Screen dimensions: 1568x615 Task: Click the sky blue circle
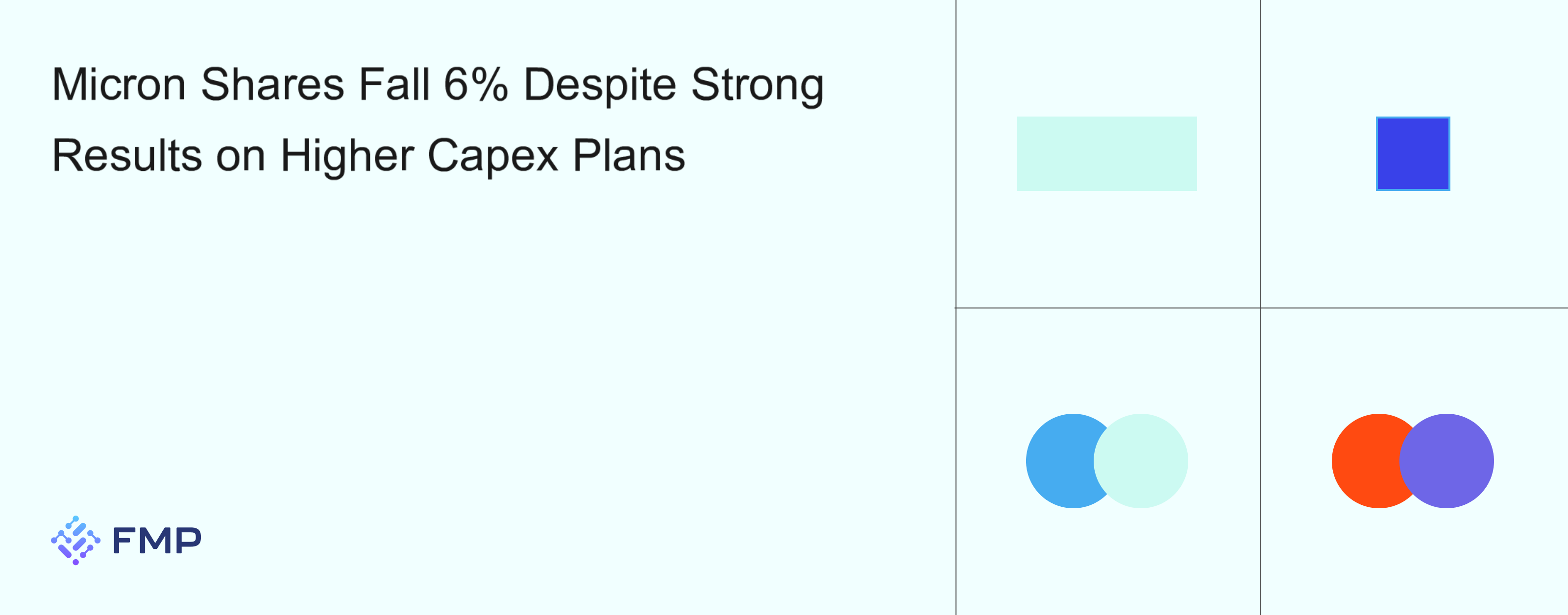click(x=1059, y=461)
